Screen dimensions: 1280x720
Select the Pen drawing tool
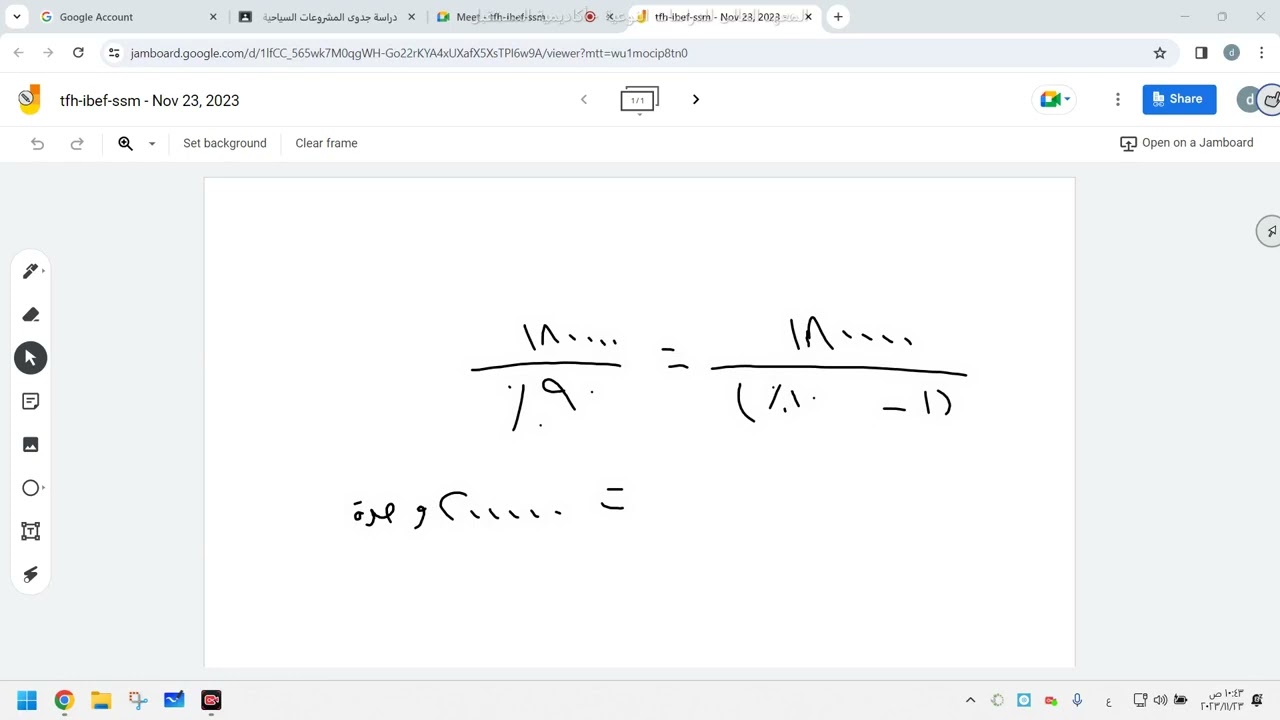point(30,271)
